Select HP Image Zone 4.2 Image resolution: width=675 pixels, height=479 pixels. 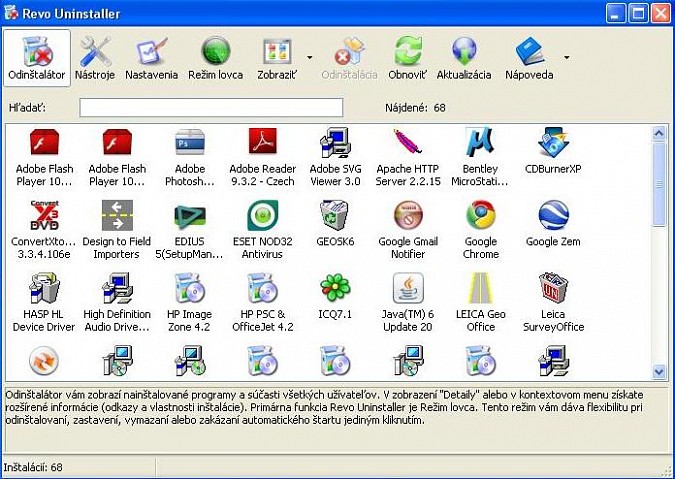pos(189,303)
